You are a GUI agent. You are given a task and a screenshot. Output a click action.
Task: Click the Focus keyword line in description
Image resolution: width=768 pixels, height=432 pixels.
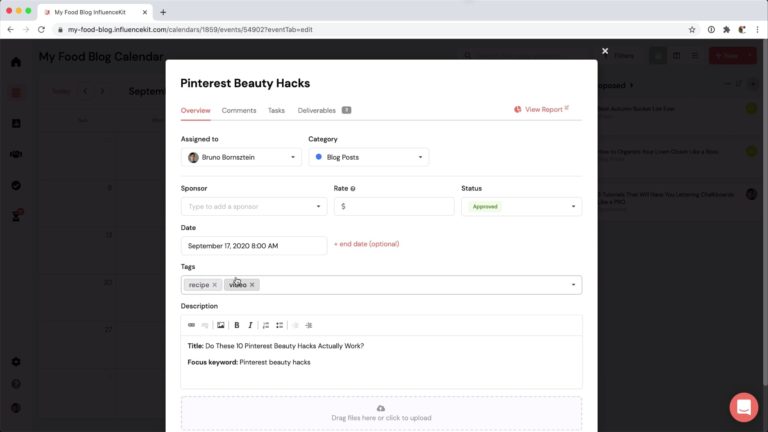click(x=249, y=362)
